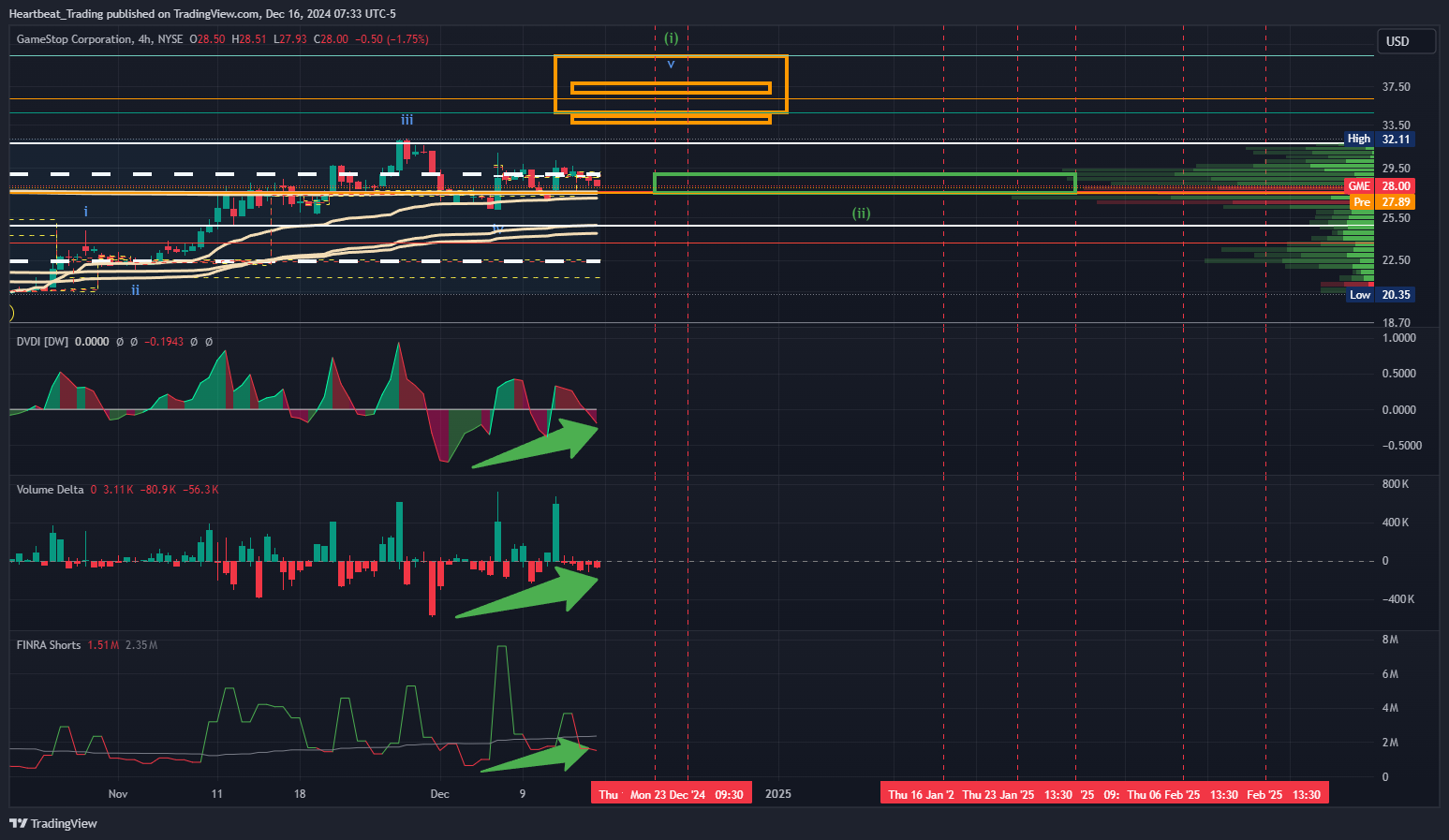
Task: Click the -0.1943 DVDI legend value
Action: [x=165, y=342]
